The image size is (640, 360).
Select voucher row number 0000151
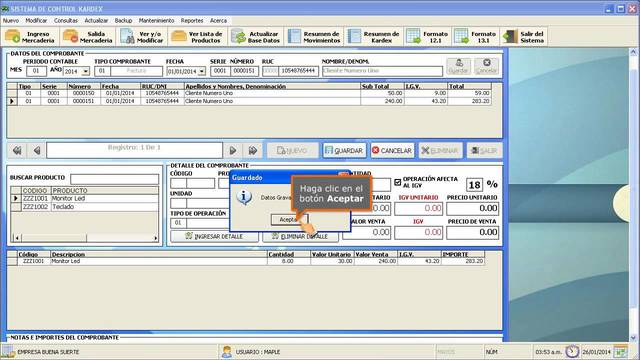[x=249, y=101]
